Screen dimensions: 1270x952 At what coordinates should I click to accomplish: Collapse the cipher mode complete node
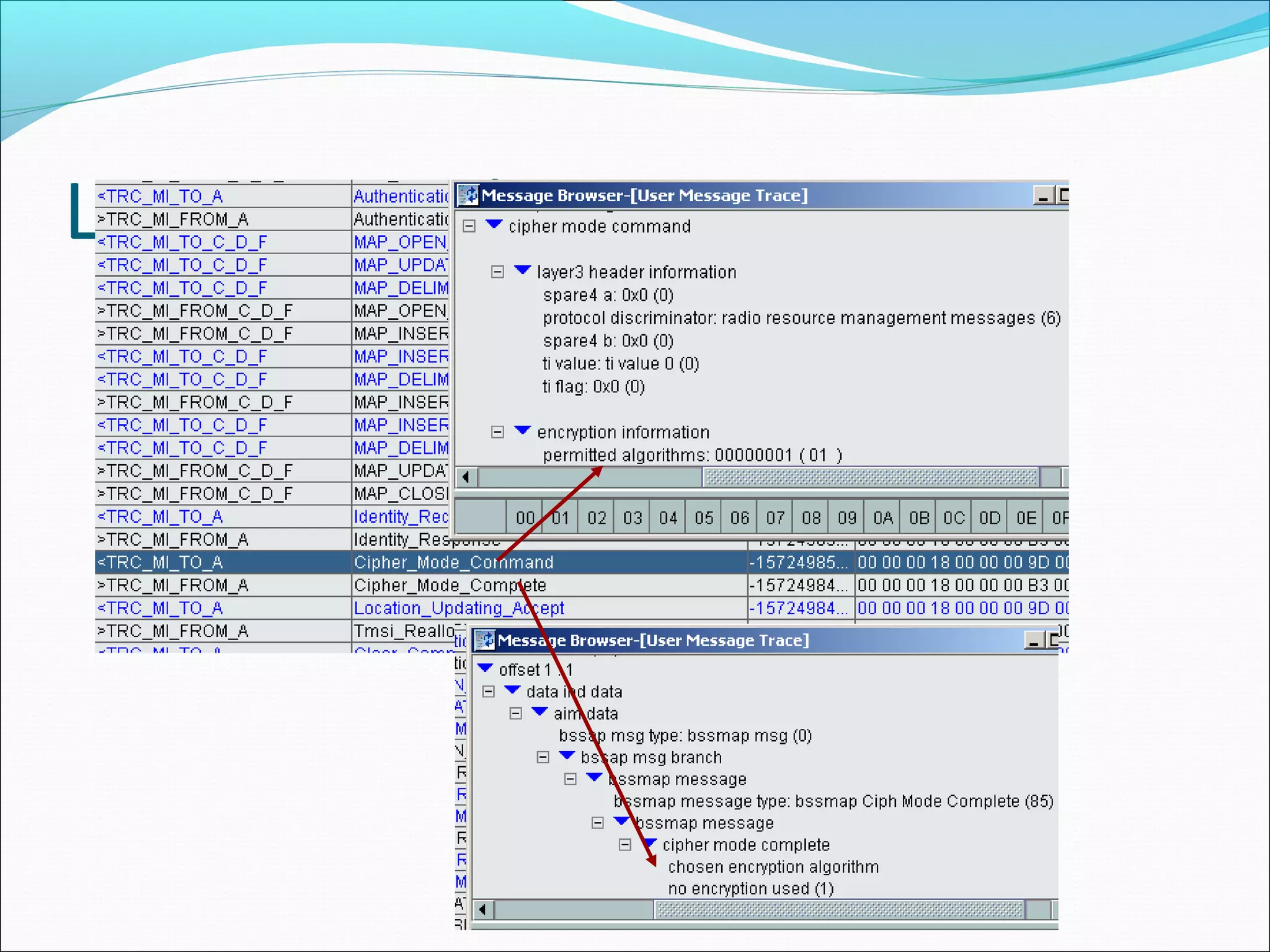[x=625, y=845]
